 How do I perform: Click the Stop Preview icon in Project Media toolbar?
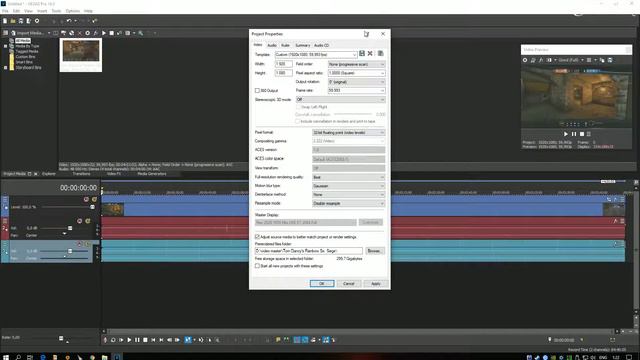click(x=111, y=33)
